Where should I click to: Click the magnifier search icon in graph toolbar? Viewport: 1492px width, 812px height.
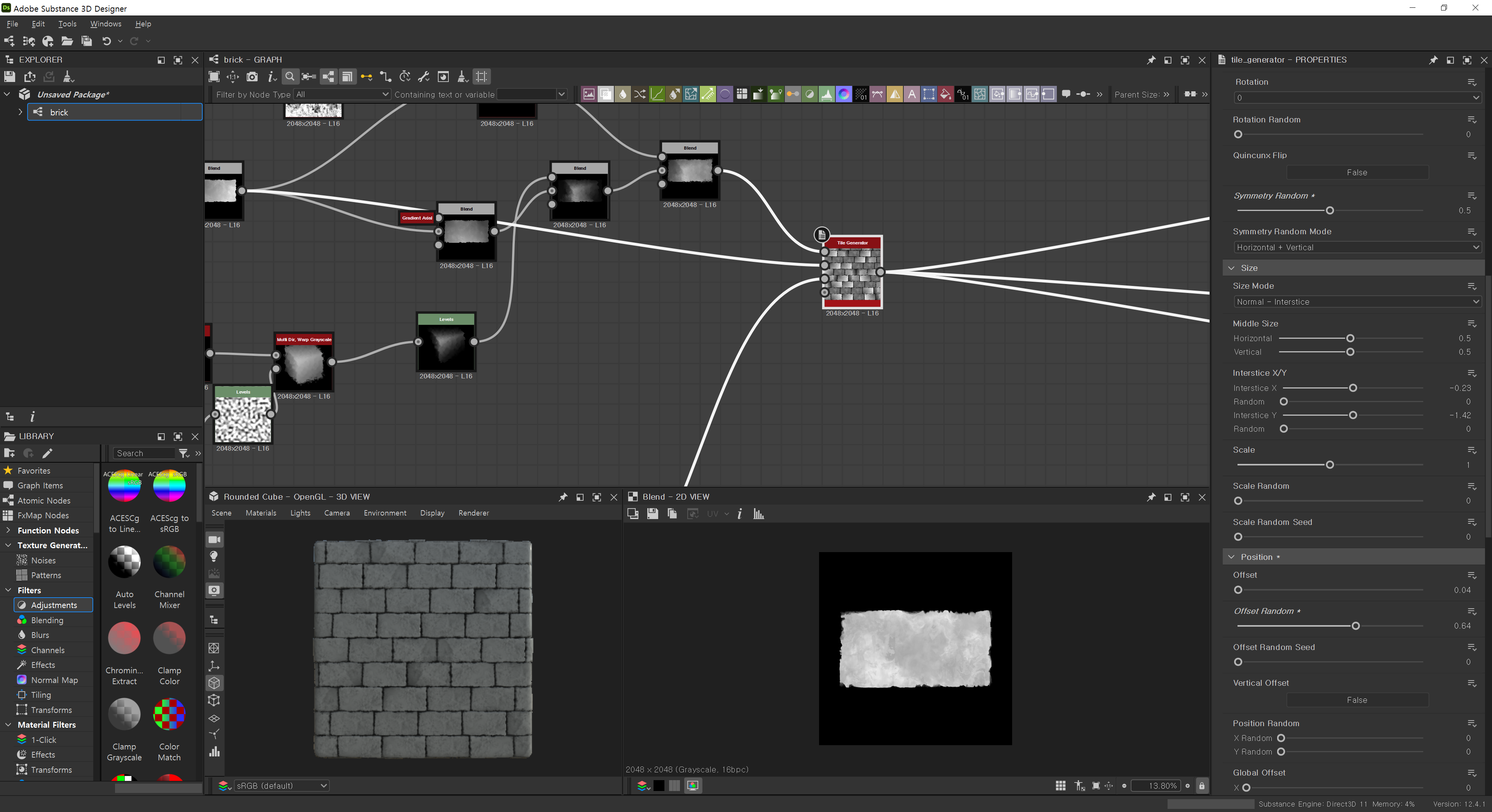coord(290,77)
